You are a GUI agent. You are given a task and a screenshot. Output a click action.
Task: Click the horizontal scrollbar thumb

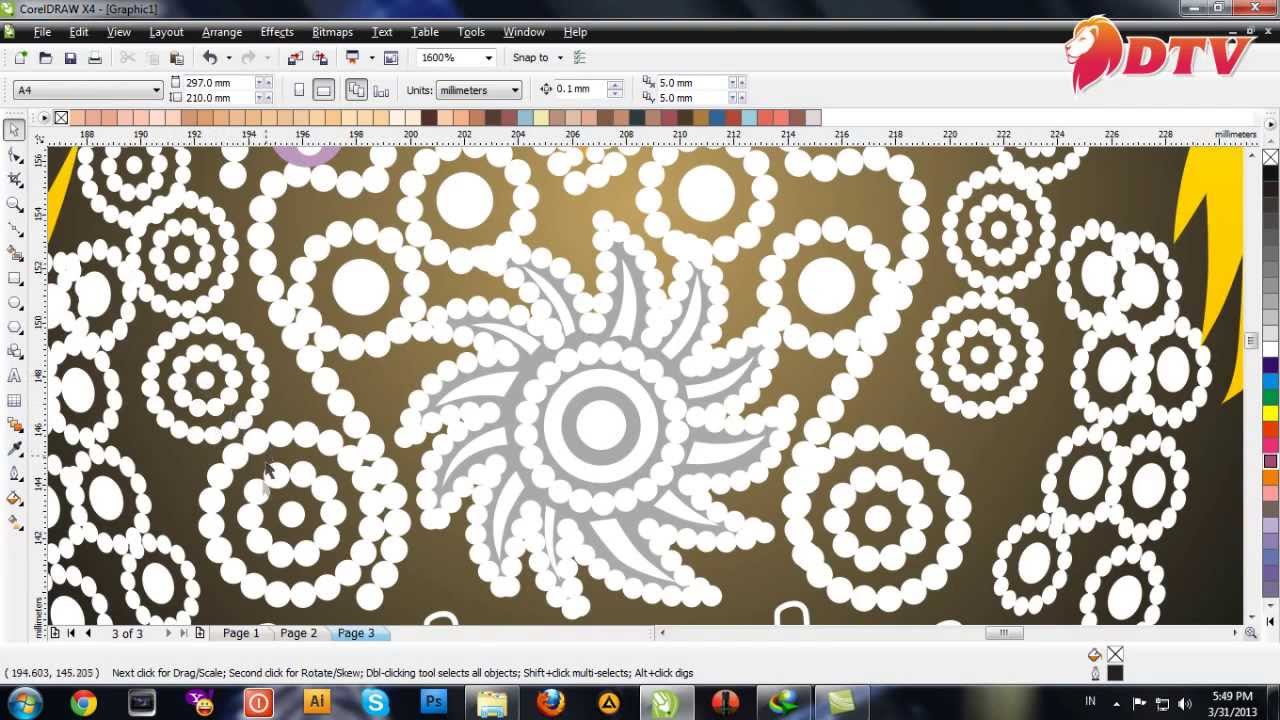[x=1004, y=633]
